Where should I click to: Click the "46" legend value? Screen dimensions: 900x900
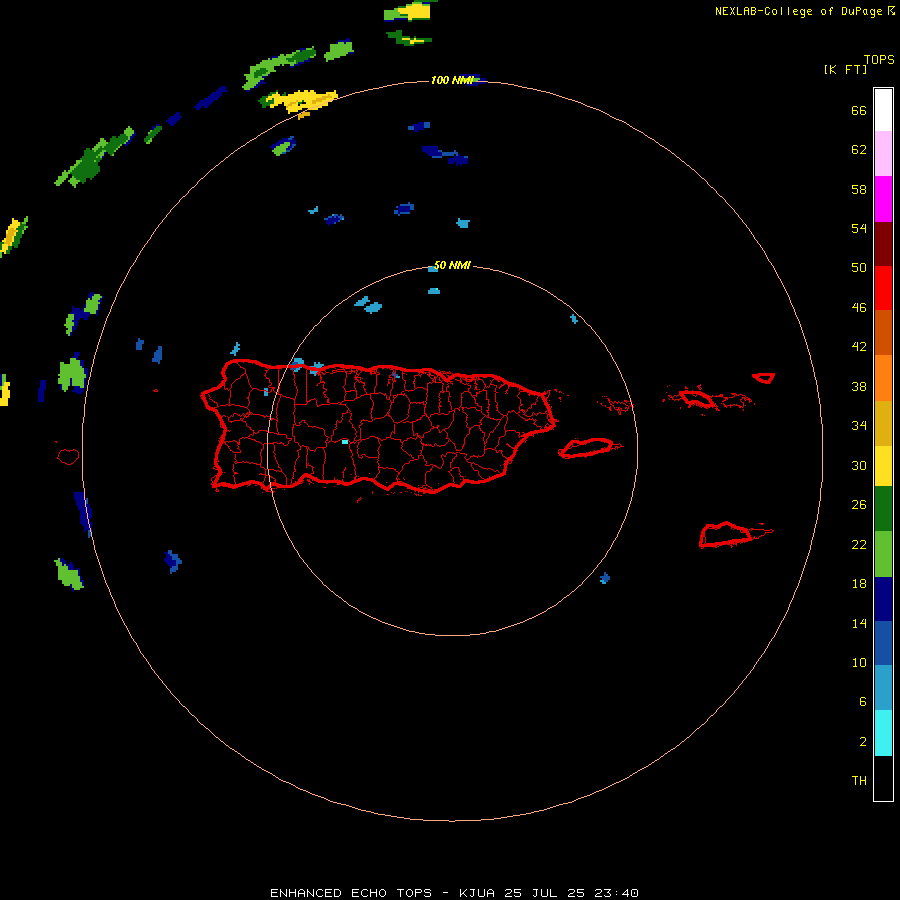click(x=859, y=308)
